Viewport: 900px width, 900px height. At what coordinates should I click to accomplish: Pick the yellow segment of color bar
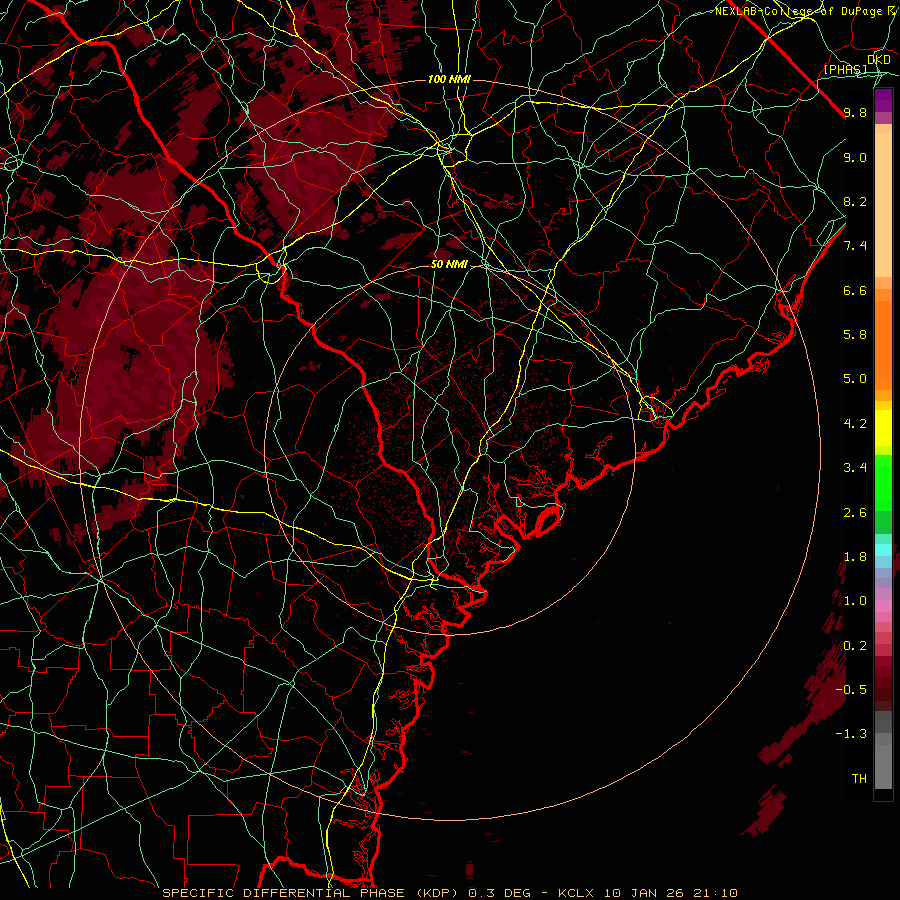point(883,428)
